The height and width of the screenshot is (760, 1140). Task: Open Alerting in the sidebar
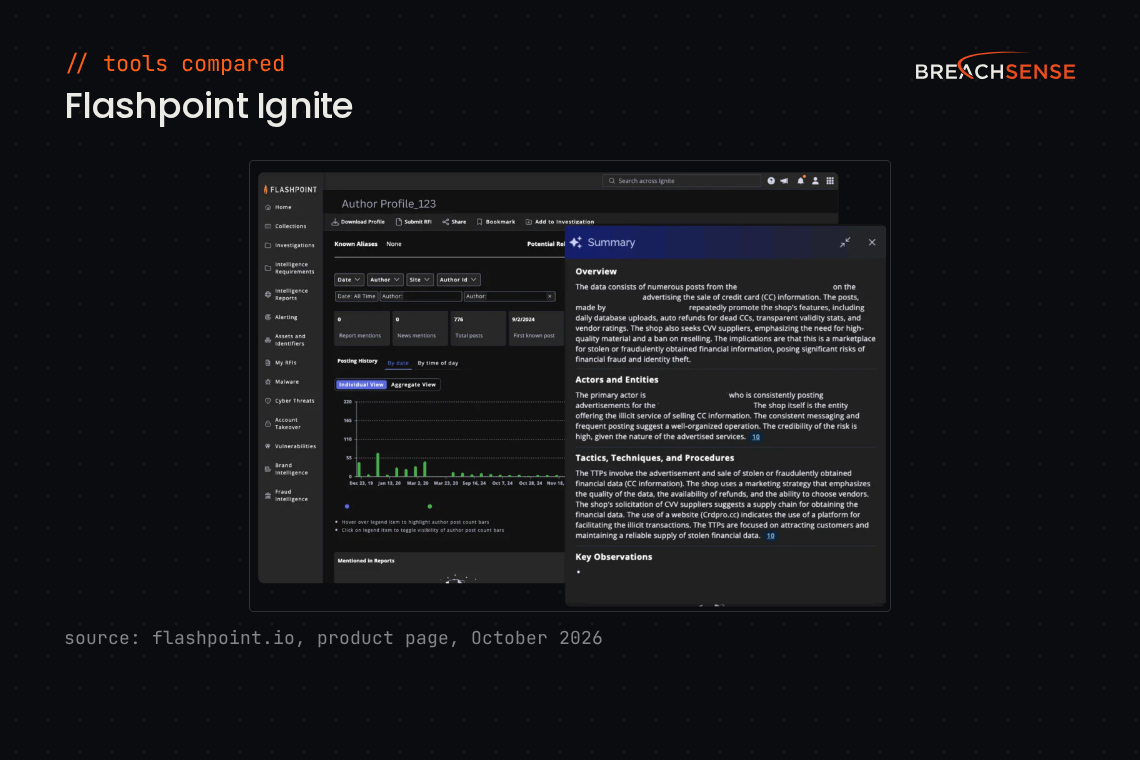pos(281,317)
